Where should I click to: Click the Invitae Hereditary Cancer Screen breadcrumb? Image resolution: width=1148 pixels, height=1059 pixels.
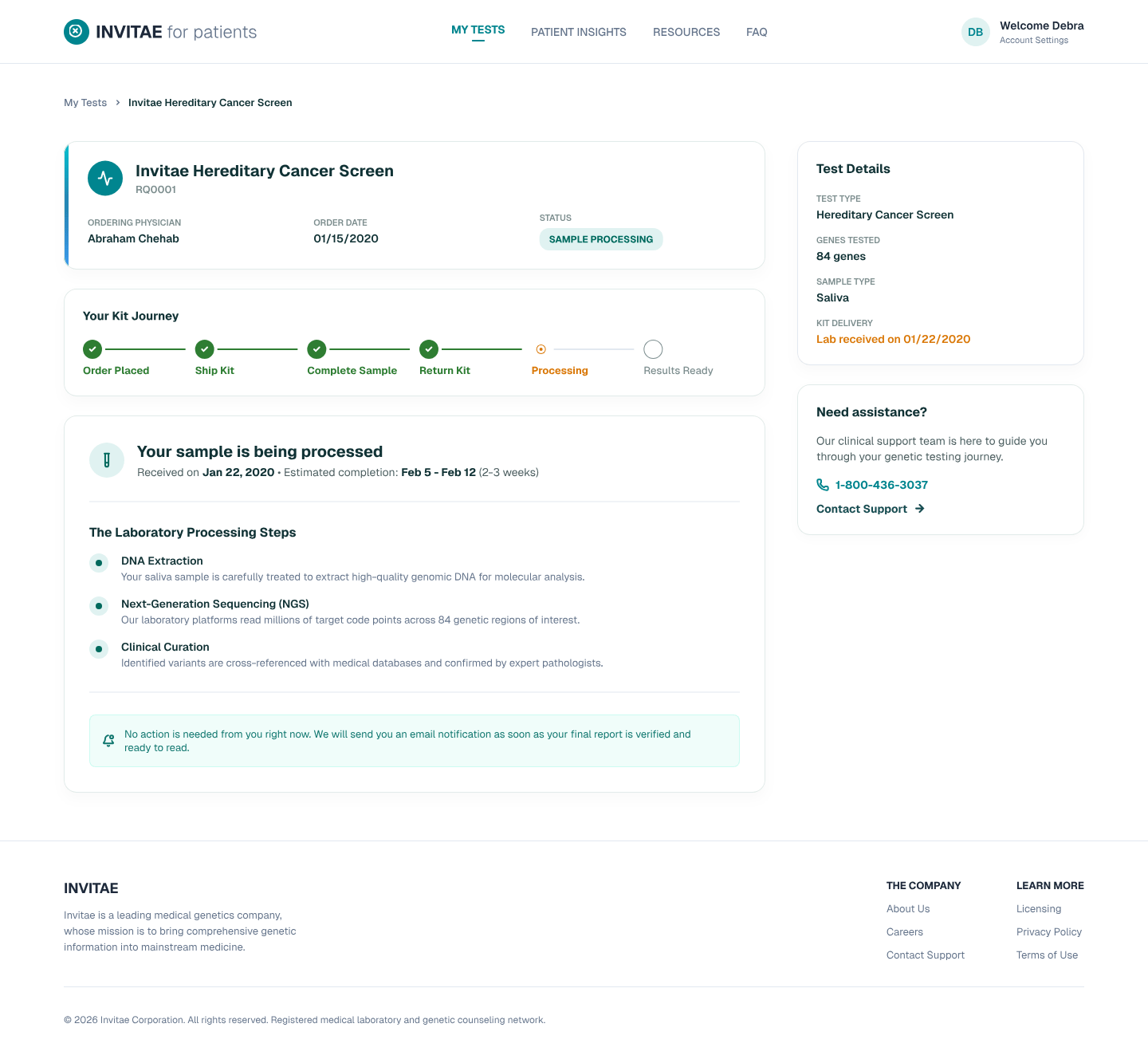pos(210,103)
